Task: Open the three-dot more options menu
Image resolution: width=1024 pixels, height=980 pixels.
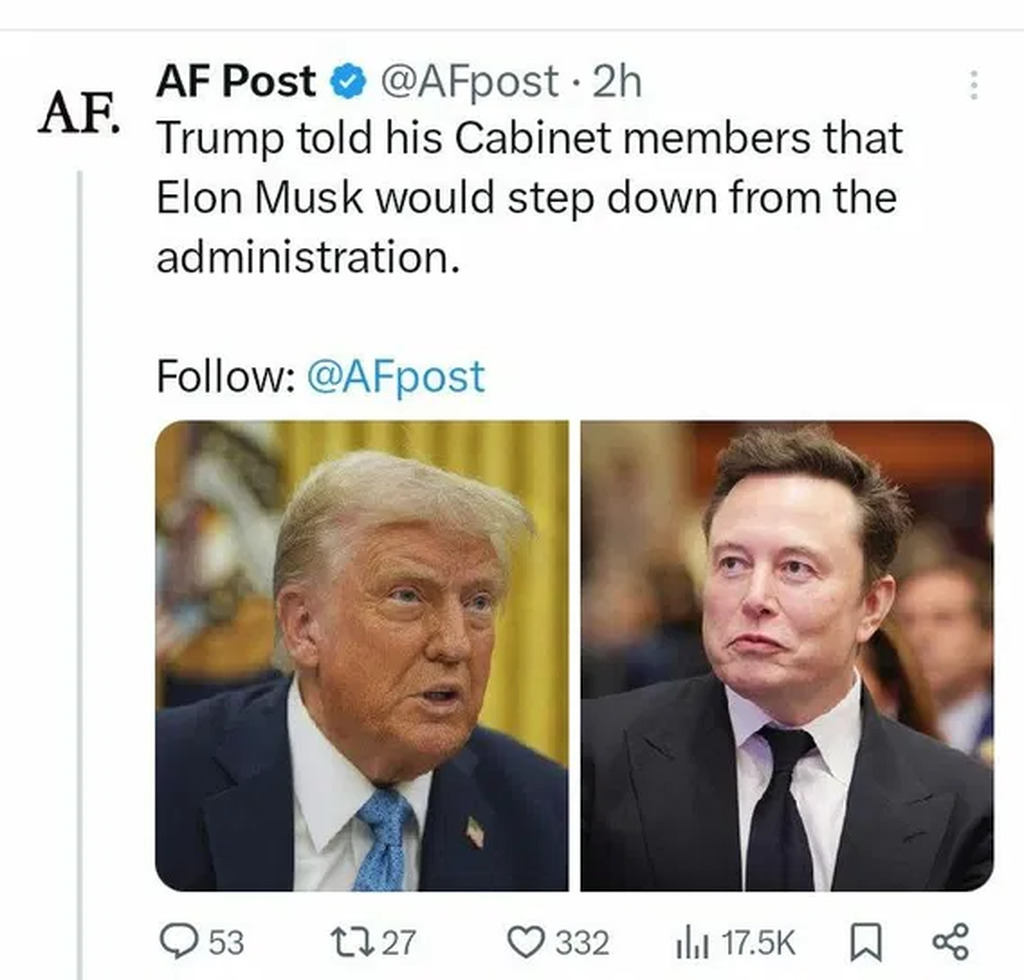Action: (x=972, y=84)
